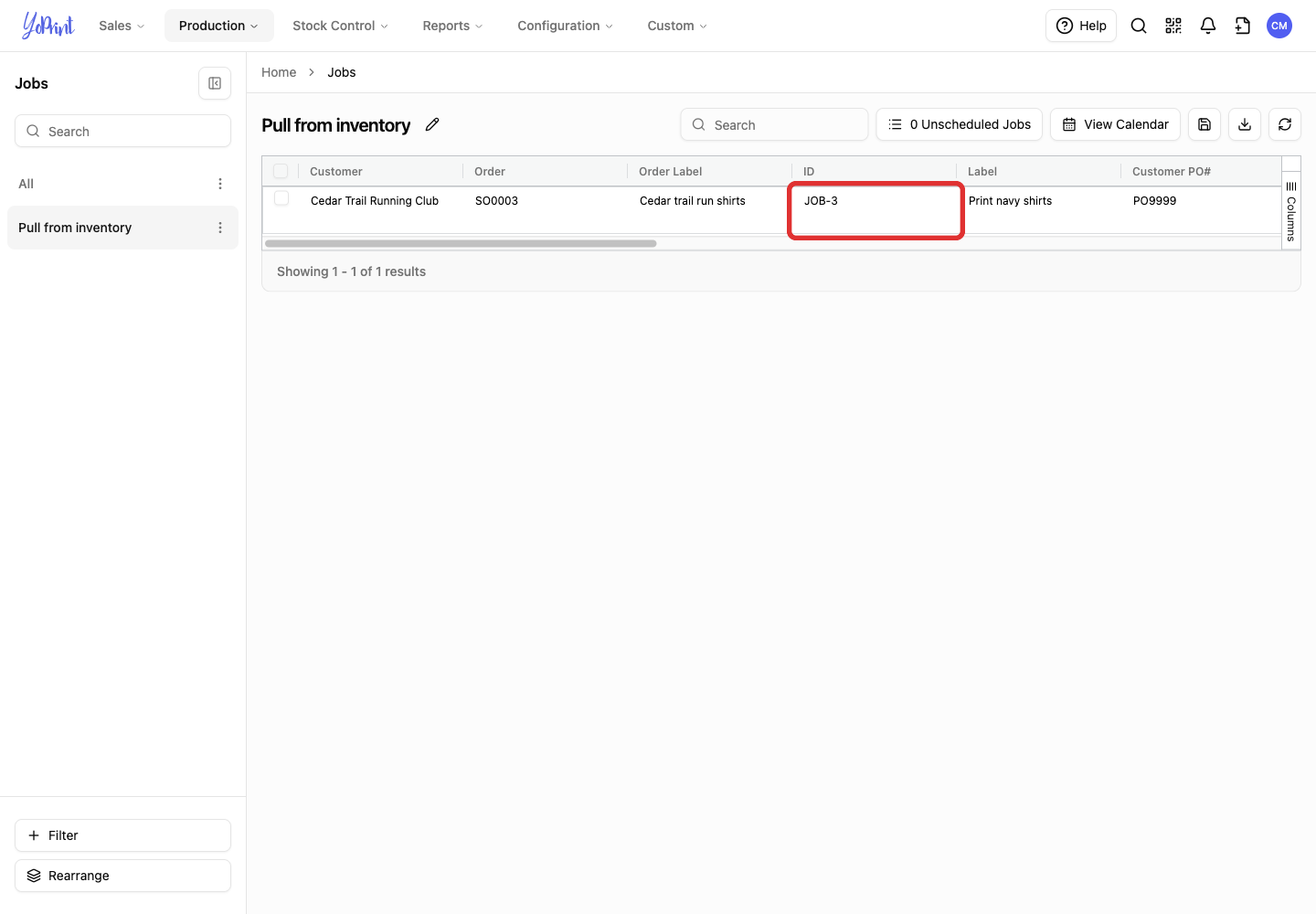Image resolution: width=1316 pixels, height=914 pixels.
Task: Expand the Production menu
Action: (218, 26)
